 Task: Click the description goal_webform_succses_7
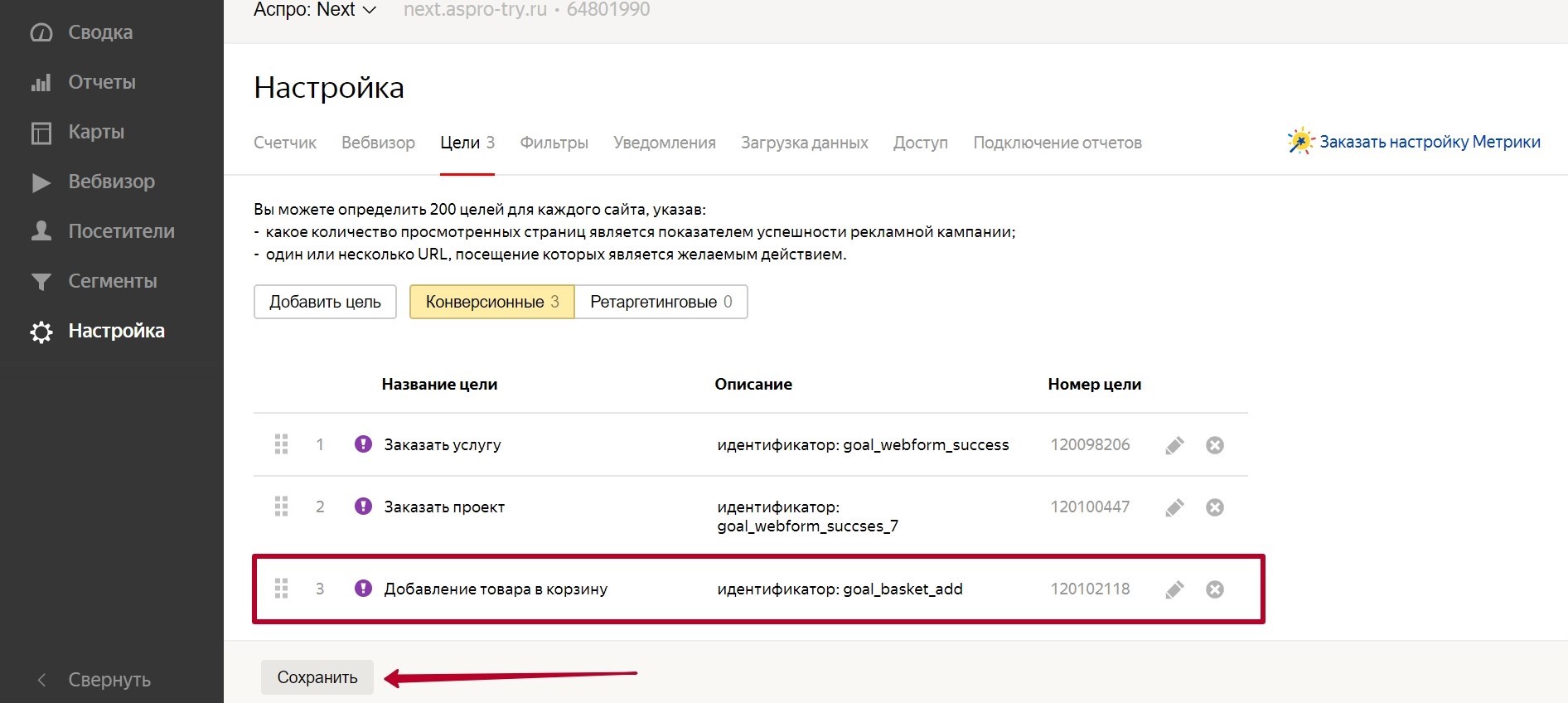point(808,526)
